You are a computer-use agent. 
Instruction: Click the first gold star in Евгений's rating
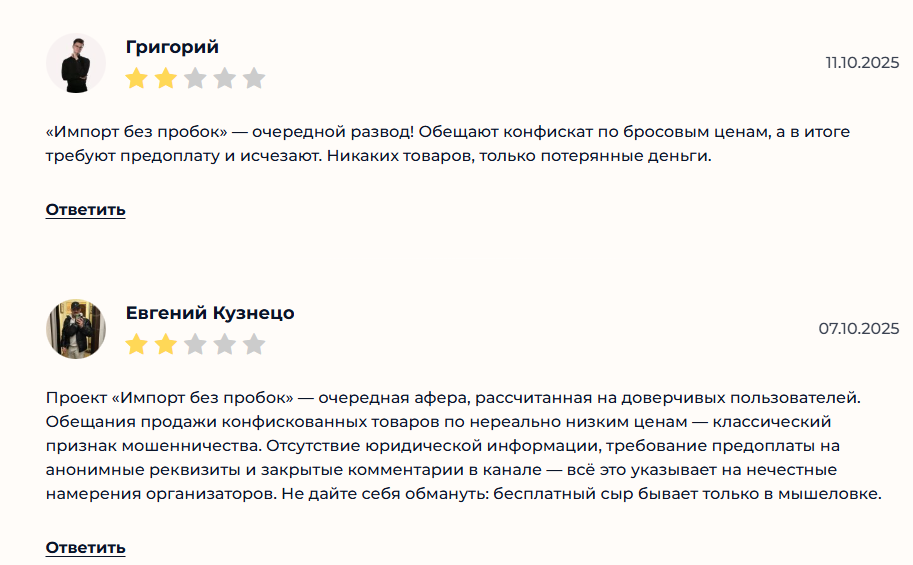pyautogui.click(x=137, y=345)
